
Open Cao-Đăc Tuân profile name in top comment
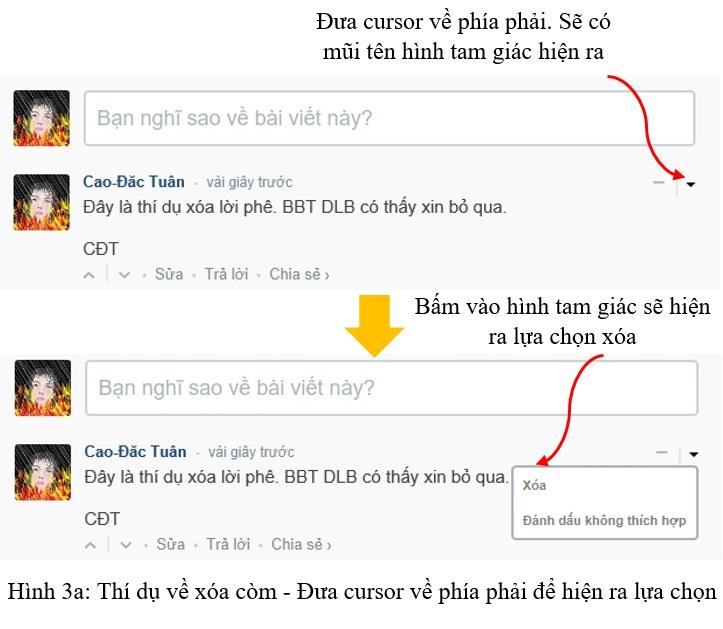[134, 182]
